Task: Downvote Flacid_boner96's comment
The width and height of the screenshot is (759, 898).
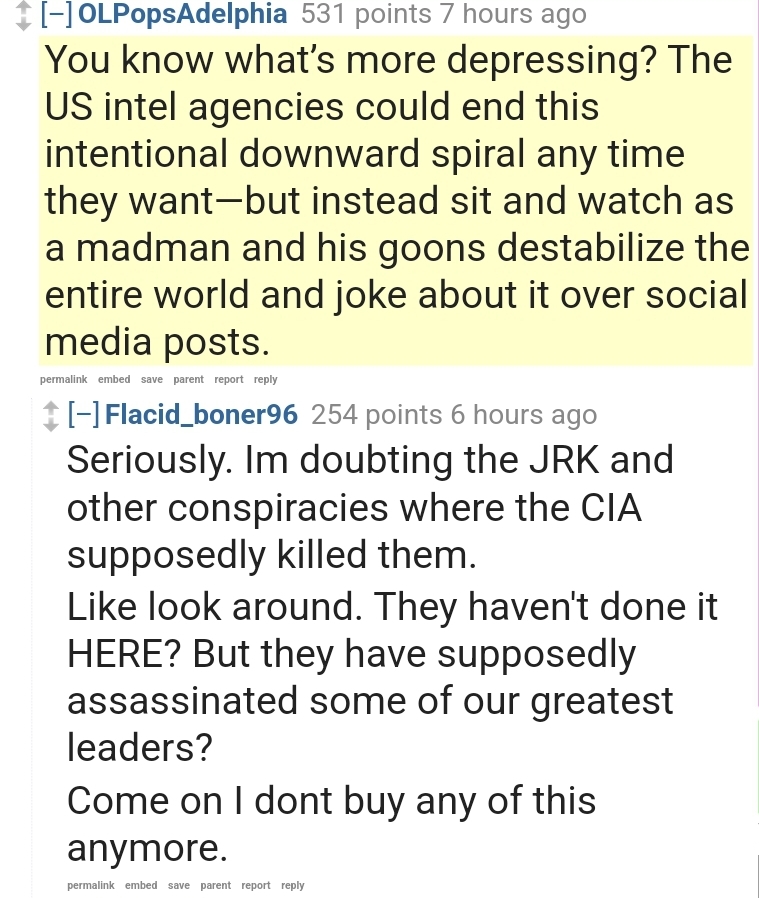Action: pos(51,424)
